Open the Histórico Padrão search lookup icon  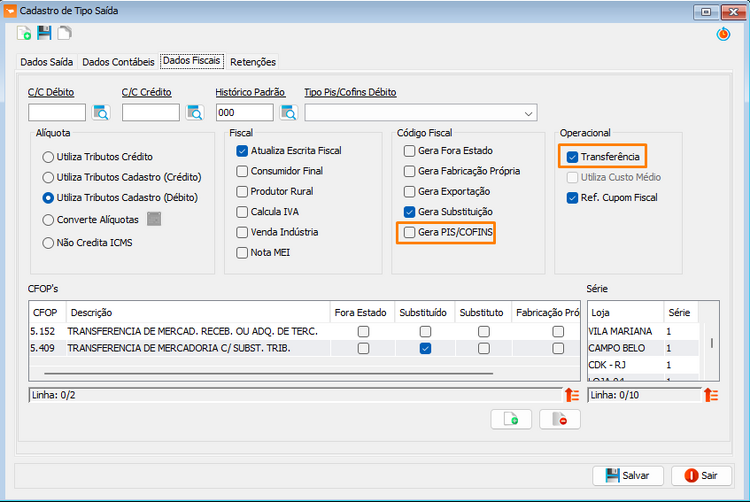pos(288,113)
